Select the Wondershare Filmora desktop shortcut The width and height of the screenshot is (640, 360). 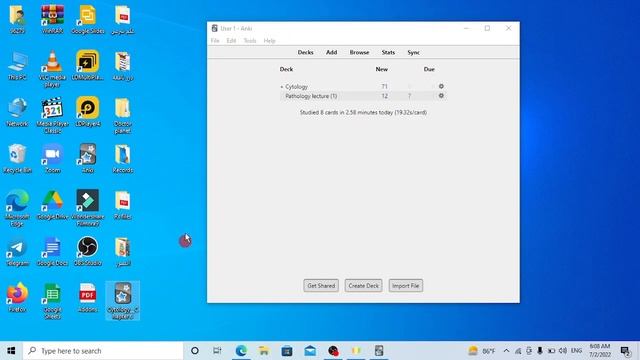click(x=88, y=209)
